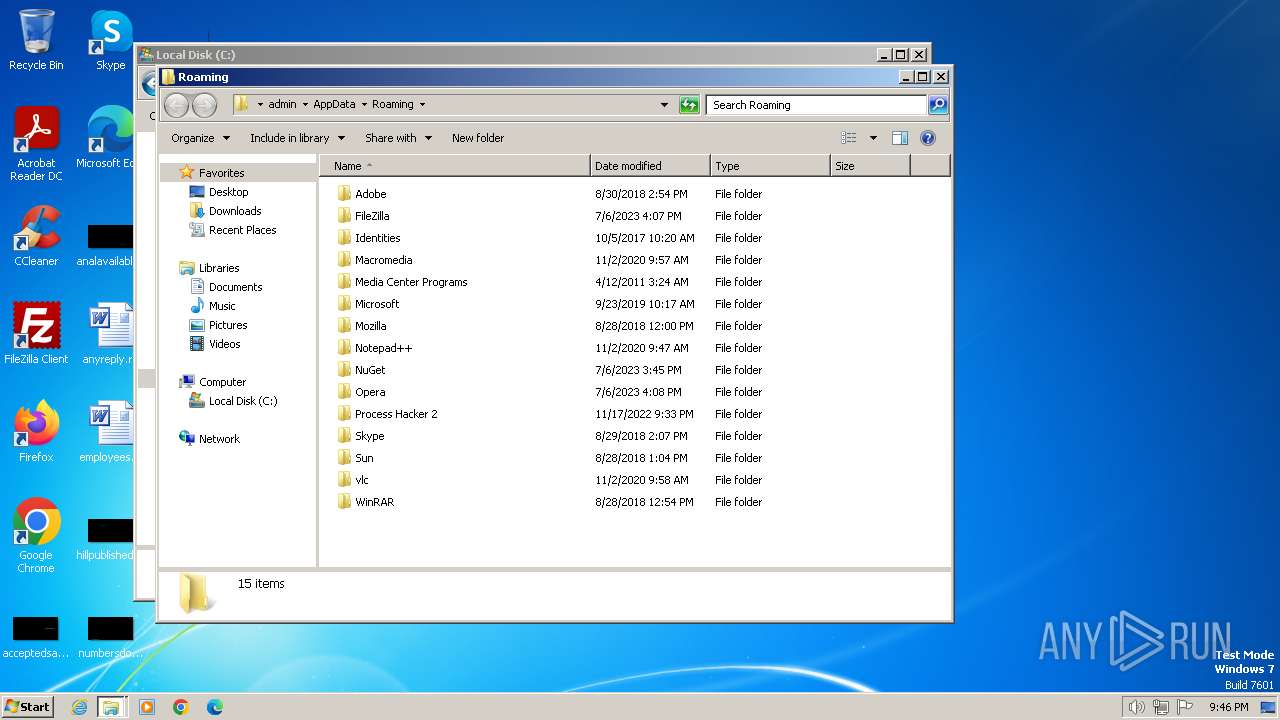Sort by Size column header
The width and height of the screenshot is (1280, 720).
point(870,166)
